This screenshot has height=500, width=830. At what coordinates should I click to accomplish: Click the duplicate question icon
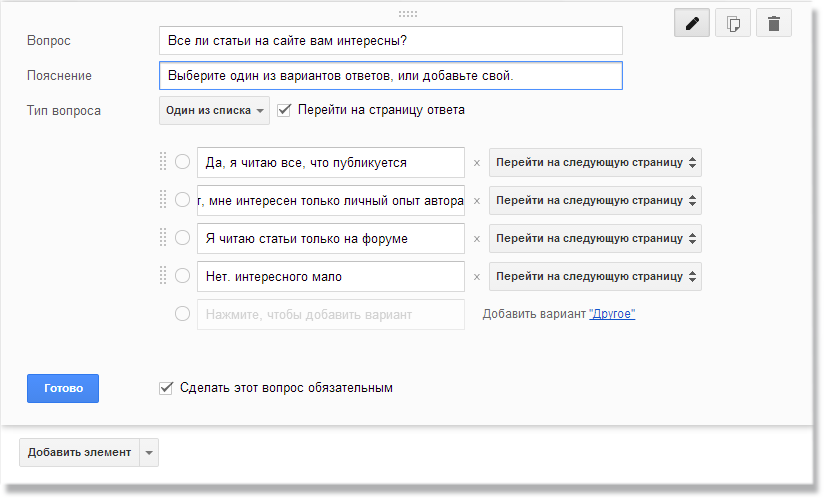733,23
